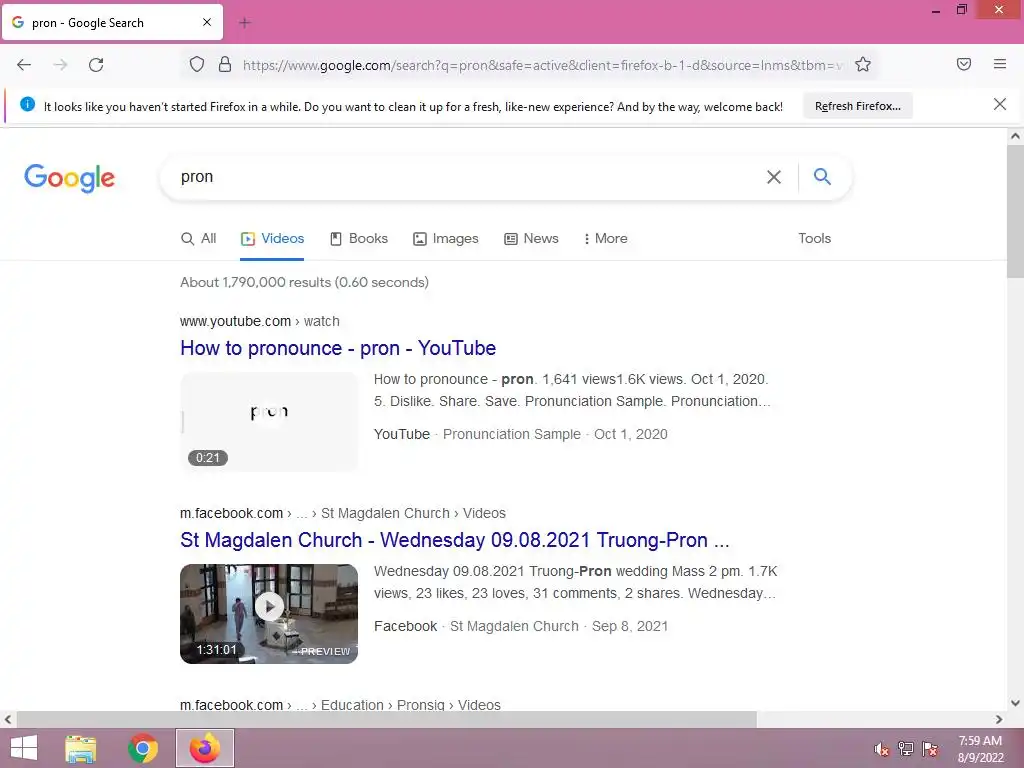Open File Explorer from the taskbar
This screenshot has height=768, width=1024.
click(81, 748)
